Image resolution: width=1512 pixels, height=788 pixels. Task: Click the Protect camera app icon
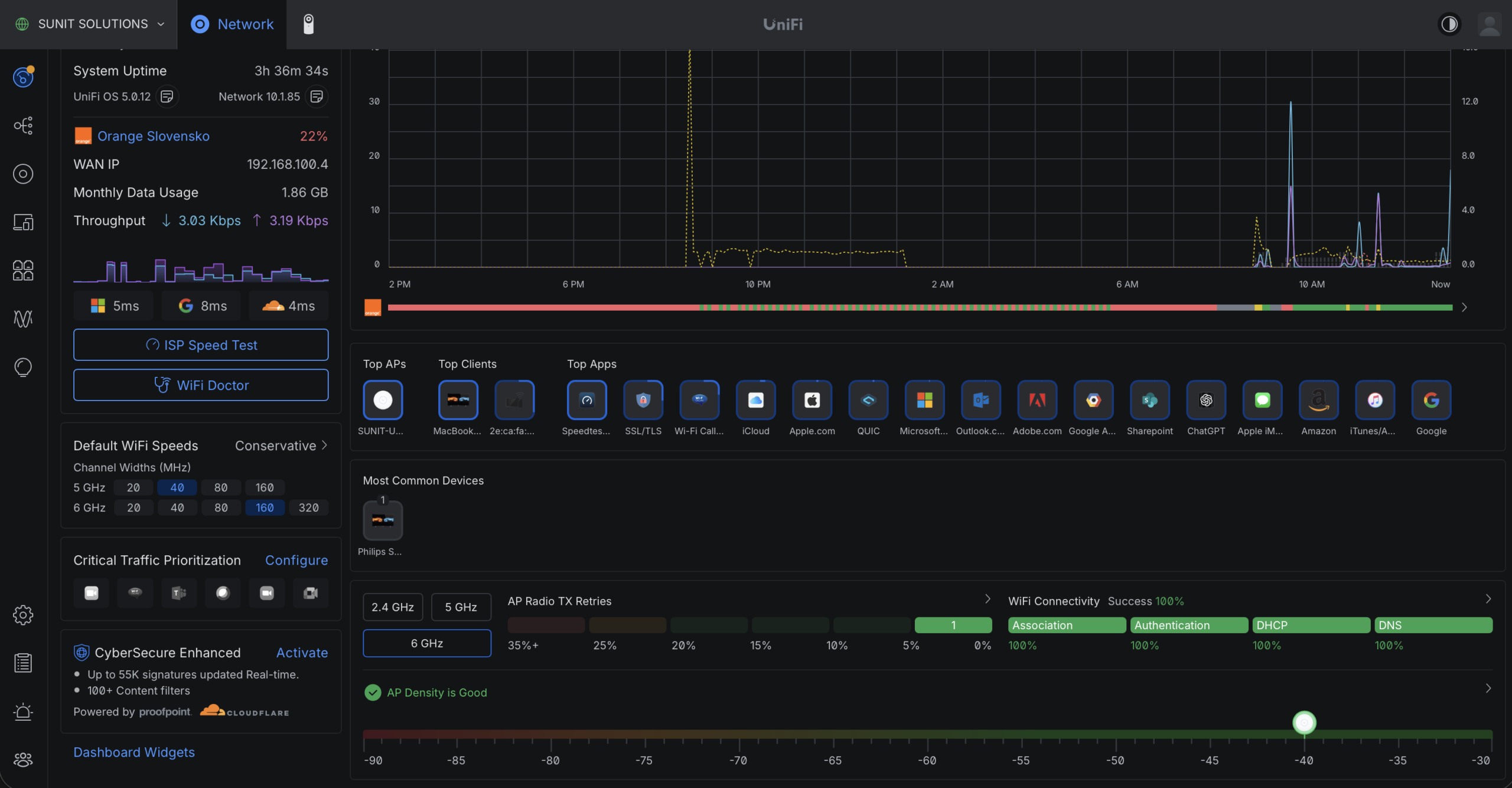(x=308, y=24)
